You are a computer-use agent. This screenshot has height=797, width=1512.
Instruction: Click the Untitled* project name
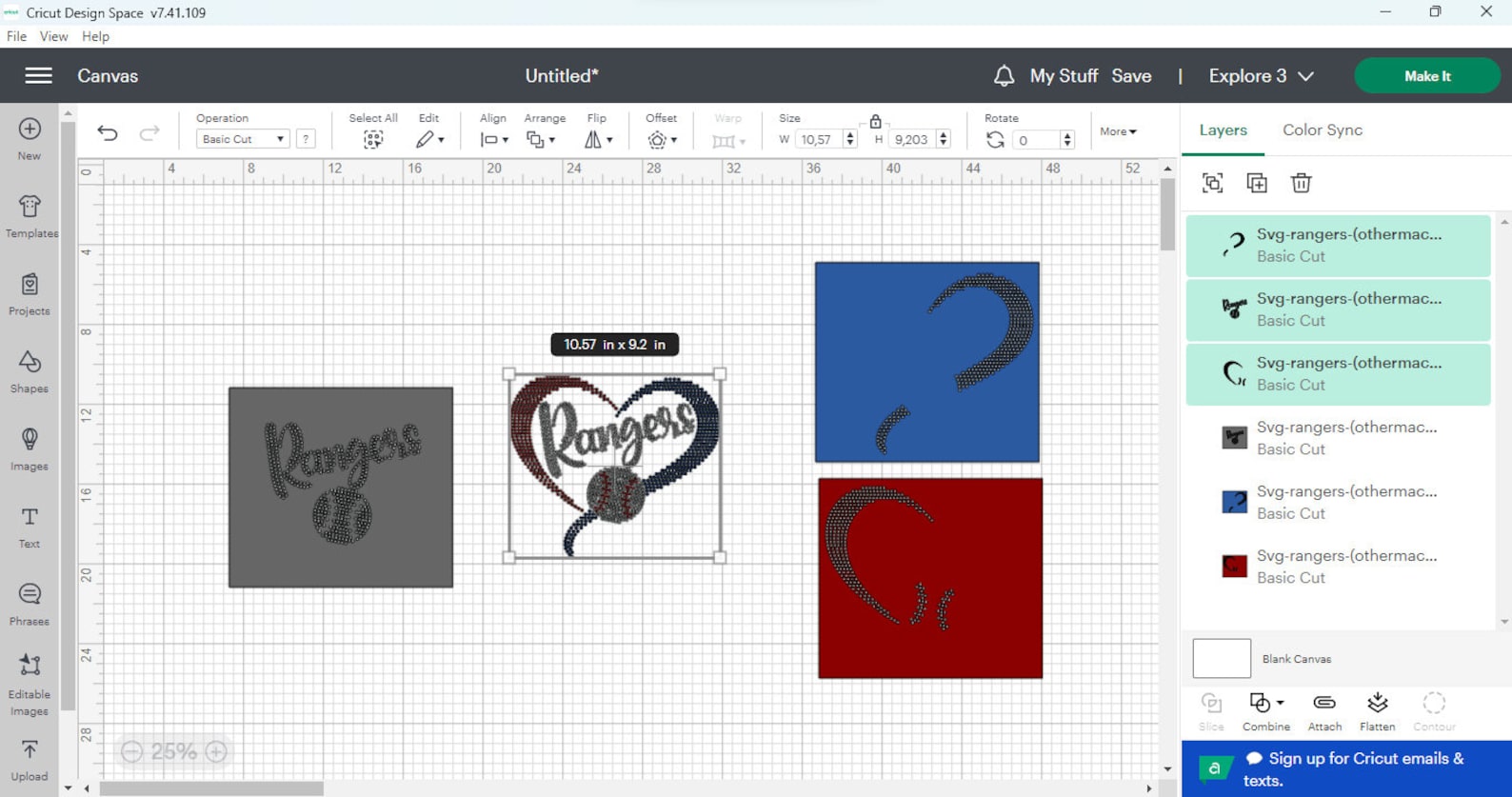click(x=562, y=75)
